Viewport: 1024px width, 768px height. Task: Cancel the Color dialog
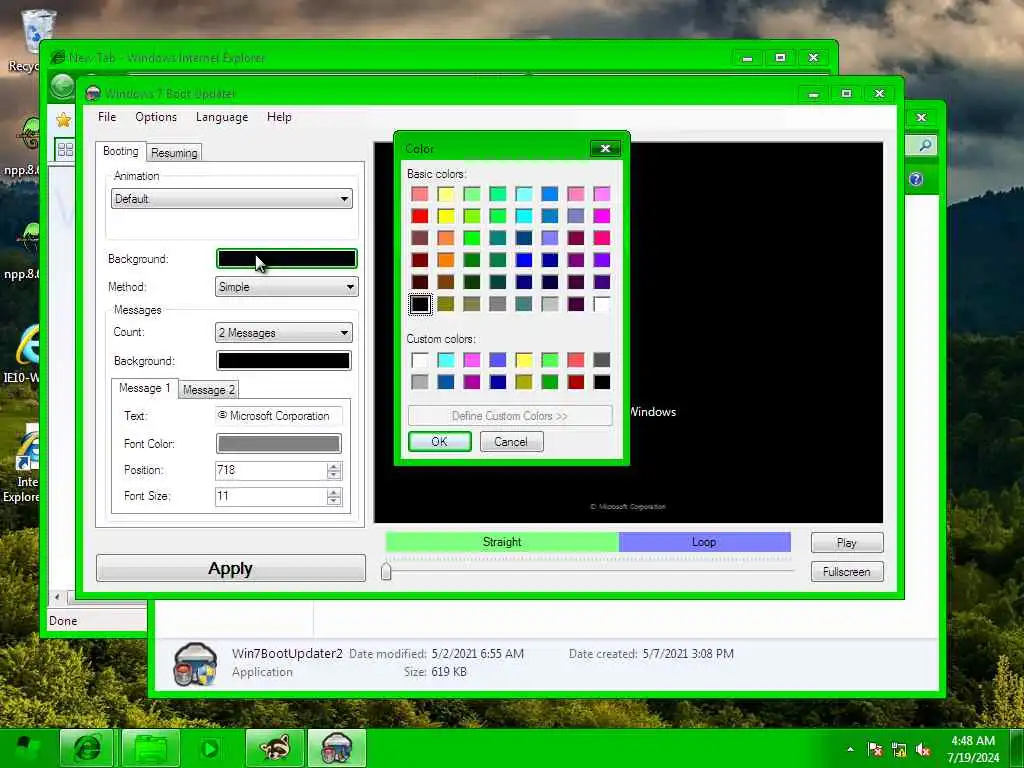tap(511, 442)
